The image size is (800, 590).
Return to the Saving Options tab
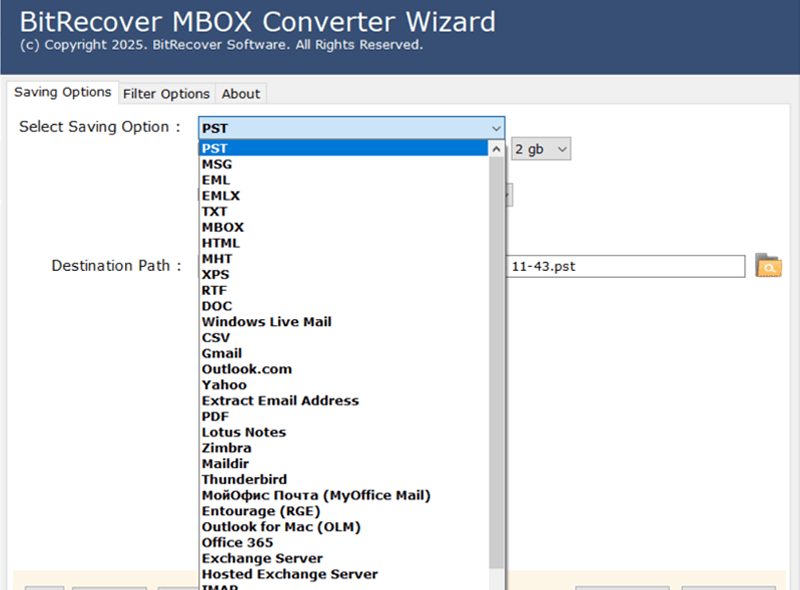(62, 92)
